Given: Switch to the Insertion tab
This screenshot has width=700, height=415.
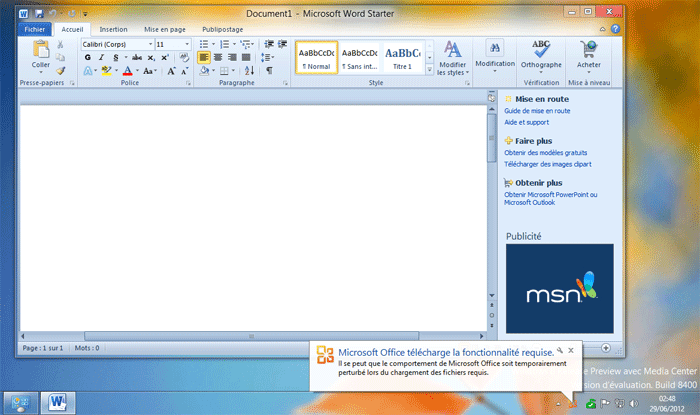Looking at the screenshot, I should [x=113, y=29].
